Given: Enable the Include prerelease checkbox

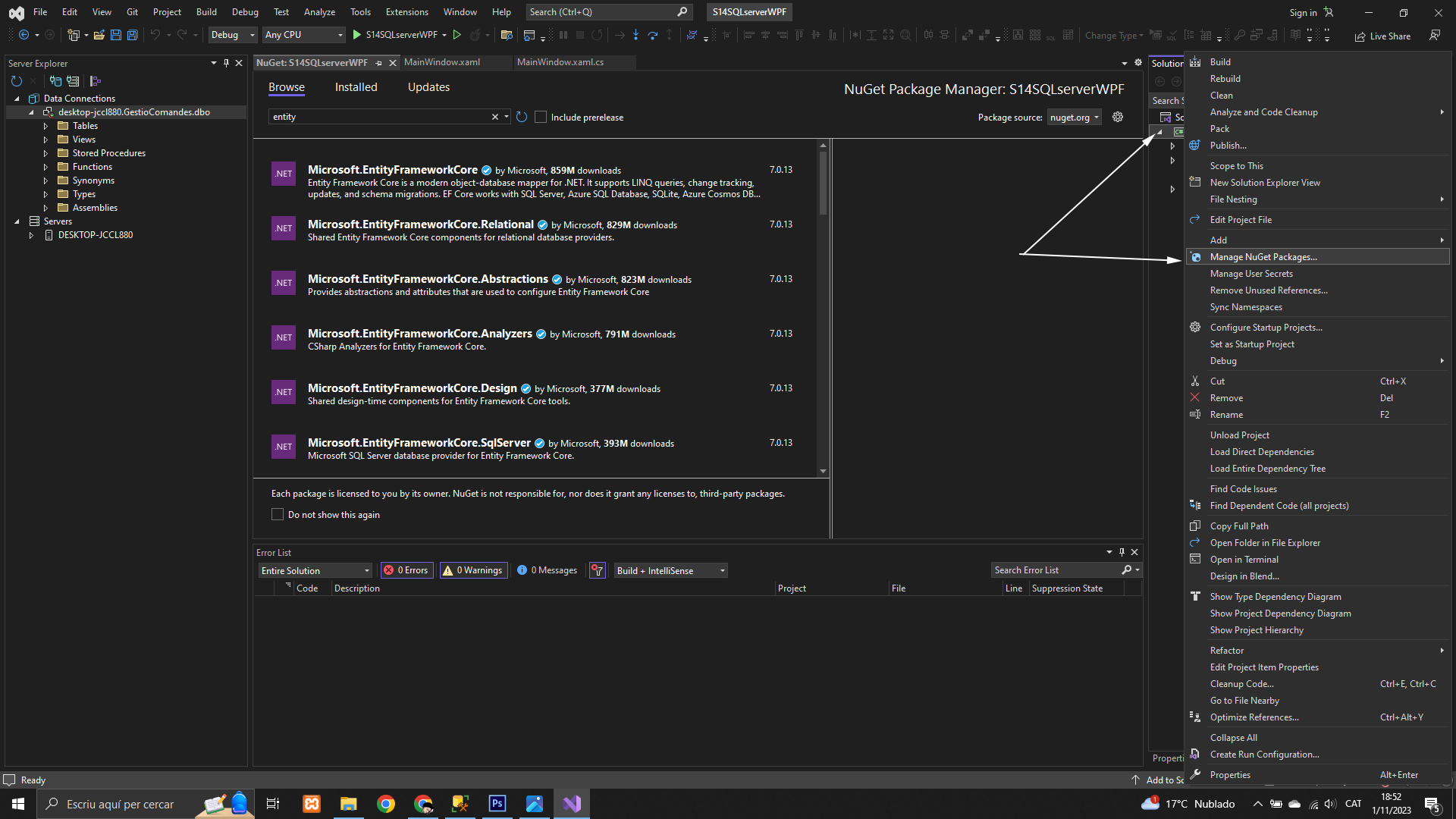Looking at the screenshot, I should point(541,117).
